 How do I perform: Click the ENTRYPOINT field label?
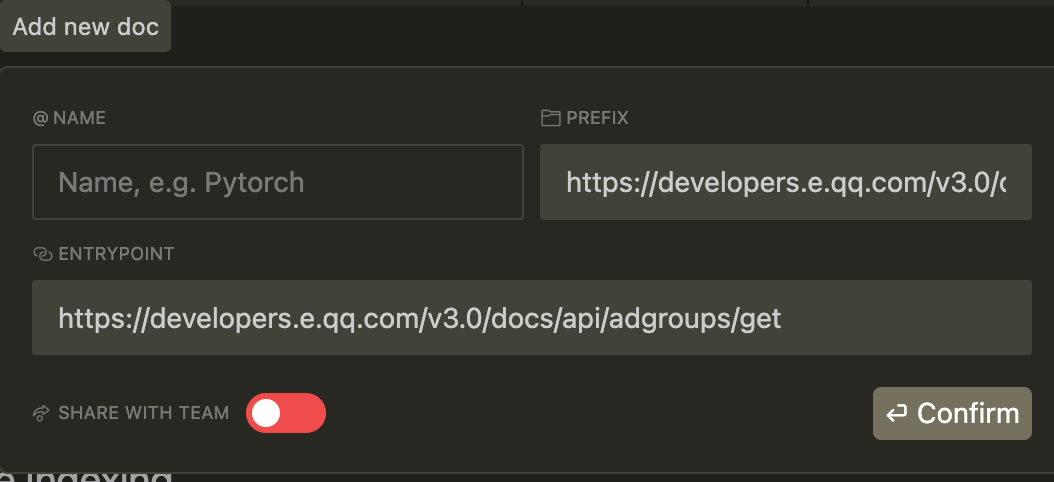[116, 254]
